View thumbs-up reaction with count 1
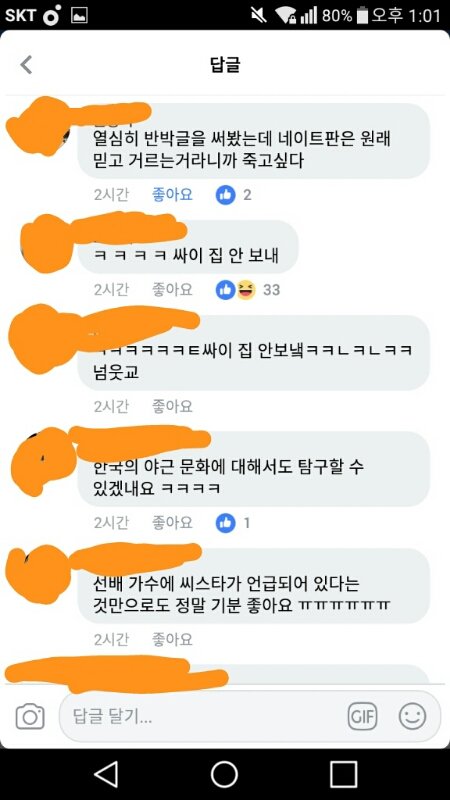The width and height of the screenshot is (450, 800). (232, 522)
